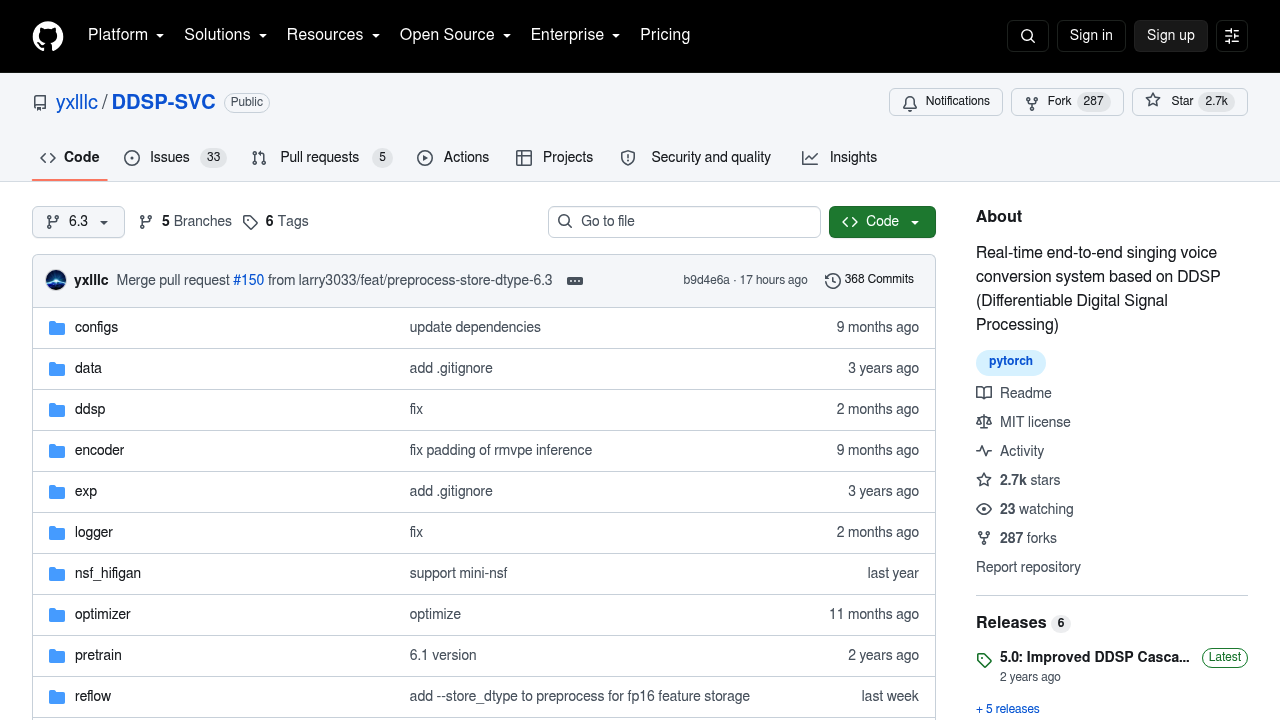Click the Sign in button

(x=1091, y=36)
